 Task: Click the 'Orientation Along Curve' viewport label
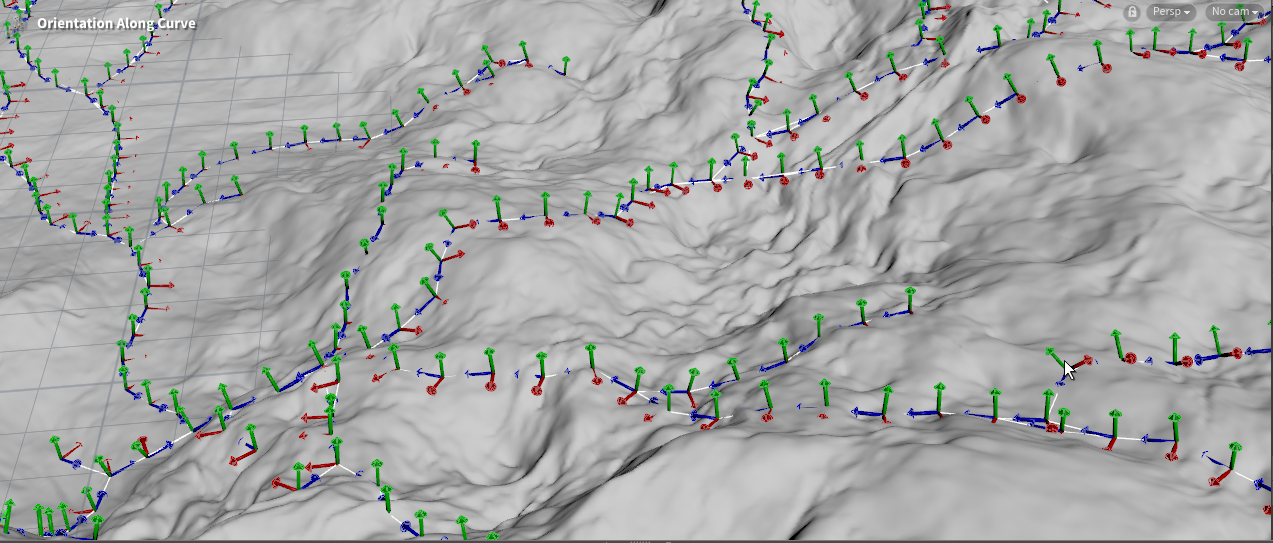[x=116, y=23]
